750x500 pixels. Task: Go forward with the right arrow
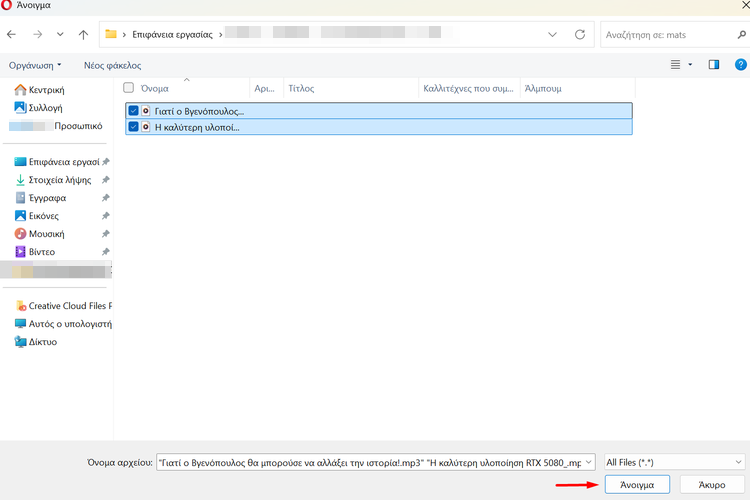point(37,34)
